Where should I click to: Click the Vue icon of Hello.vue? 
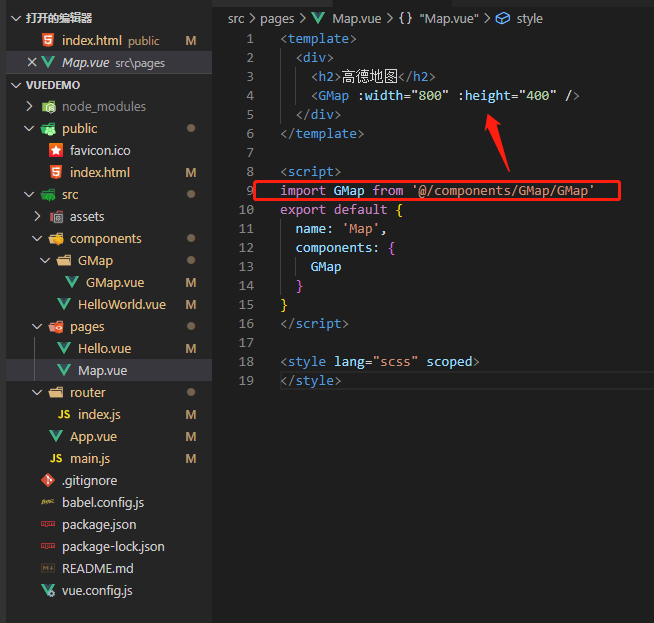pos(64,349)
